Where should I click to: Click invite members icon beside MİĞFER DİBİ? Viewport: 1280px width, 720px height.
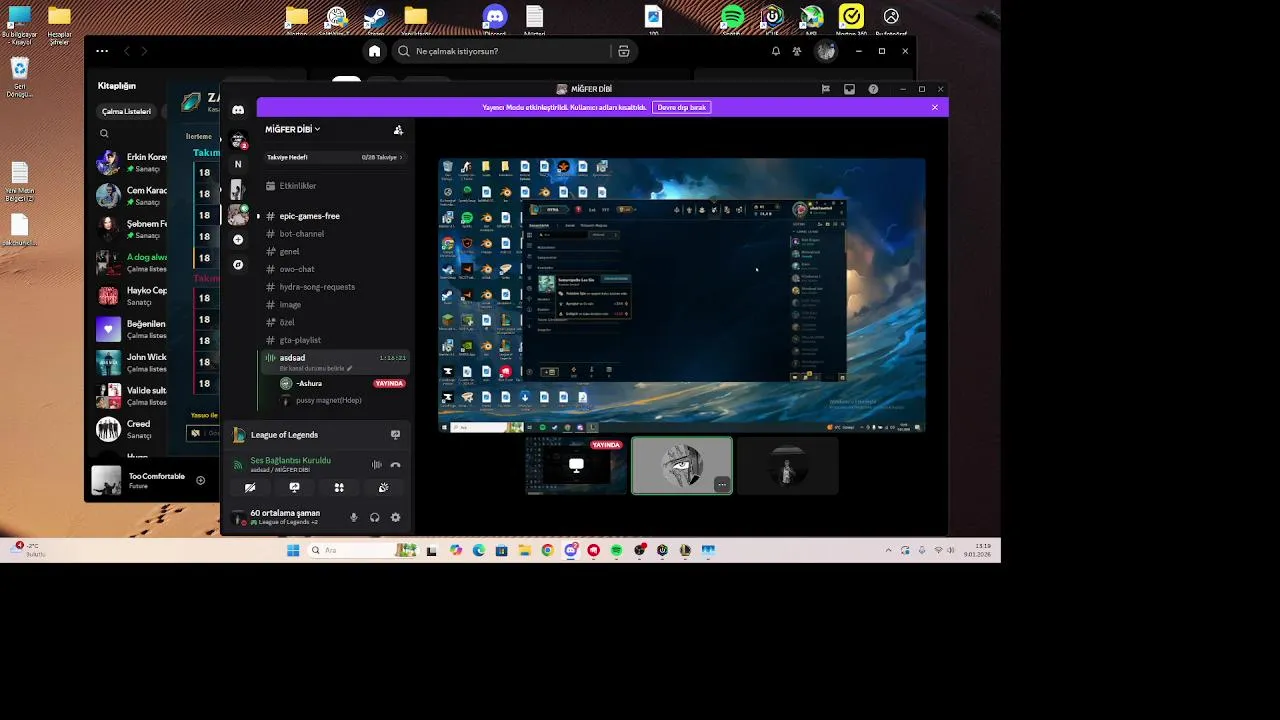(398, 130)
